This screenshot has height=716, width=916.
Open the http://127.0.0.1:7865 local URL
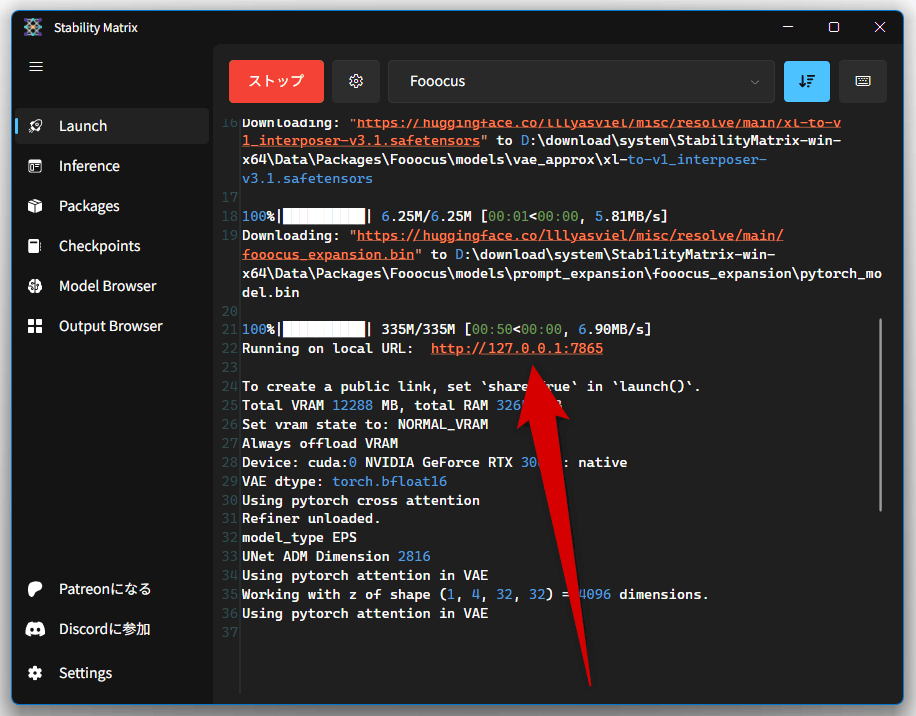[x=517, y=349]
